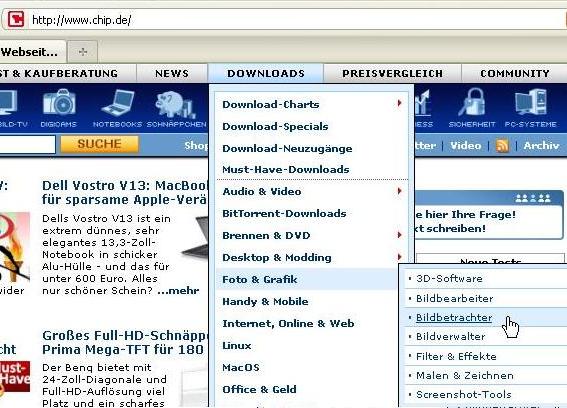Select Must-Have-Downloads menu entry
The height and width of the screenshot is (408, 567).
(286, 170)
